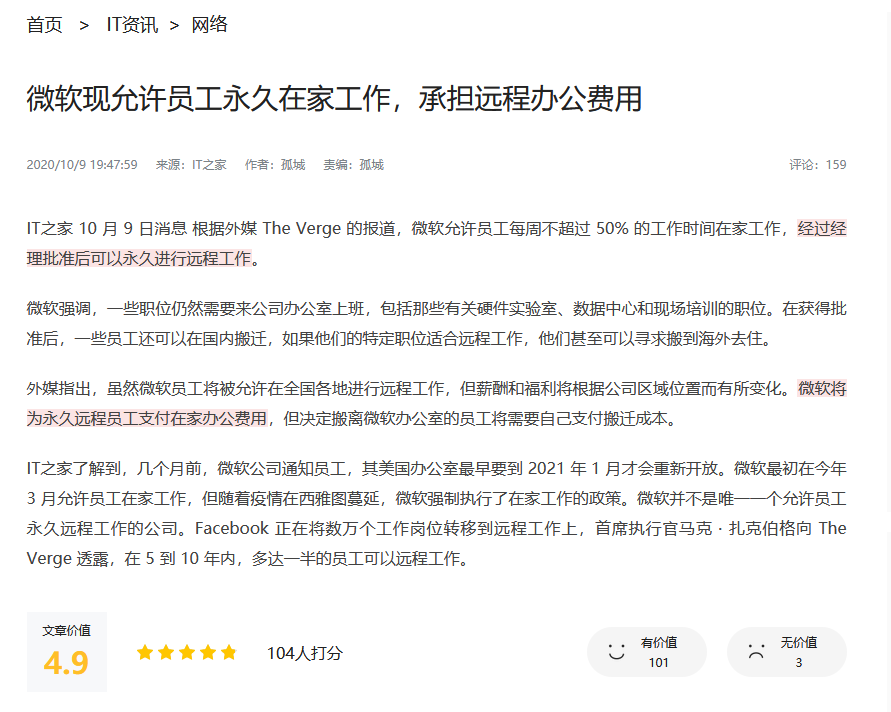Vote 无价值 on the article
This screenshot has width=891, height=712.
(786, 652)
